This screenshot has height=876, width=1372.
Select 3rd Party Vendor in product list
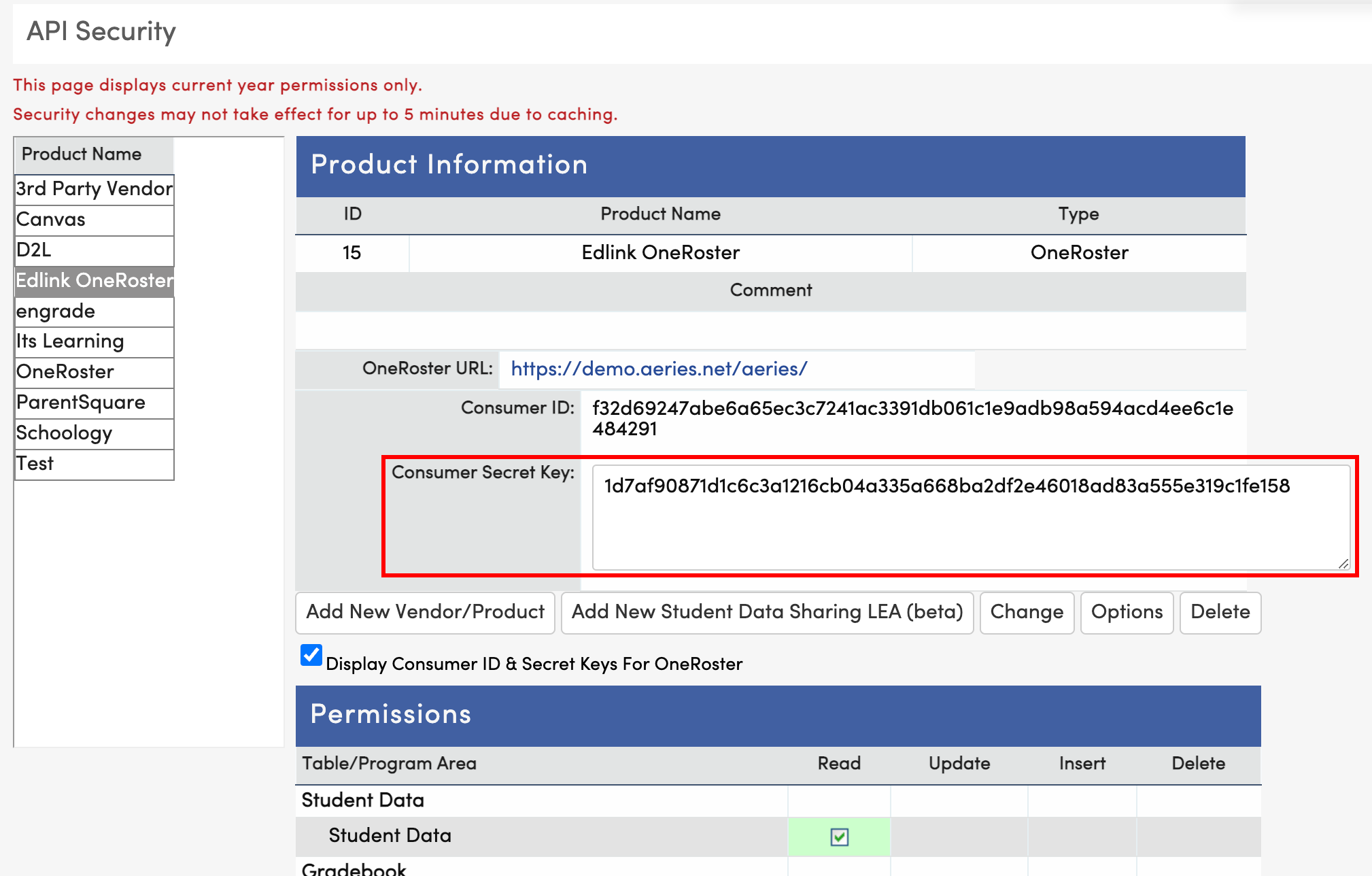pos(95,189)
